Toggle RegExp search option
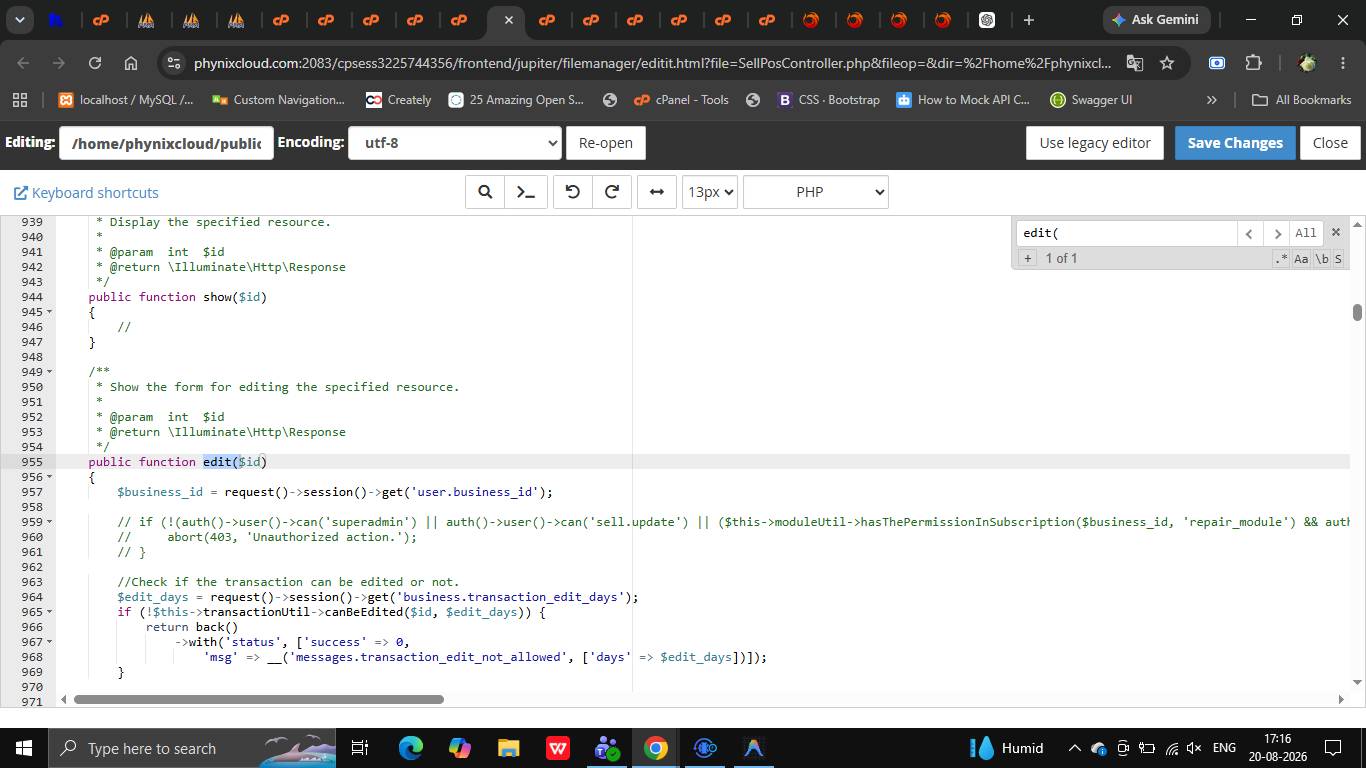This screenshot has width=1366, height=768. (1281, 258)
